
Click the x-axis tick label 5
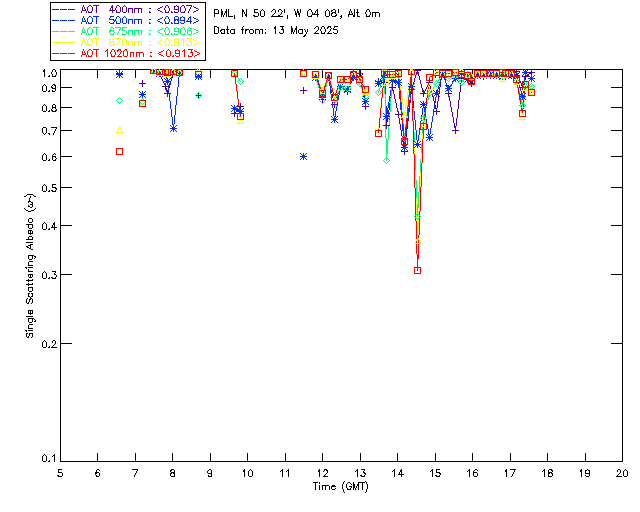click(60, 473)
